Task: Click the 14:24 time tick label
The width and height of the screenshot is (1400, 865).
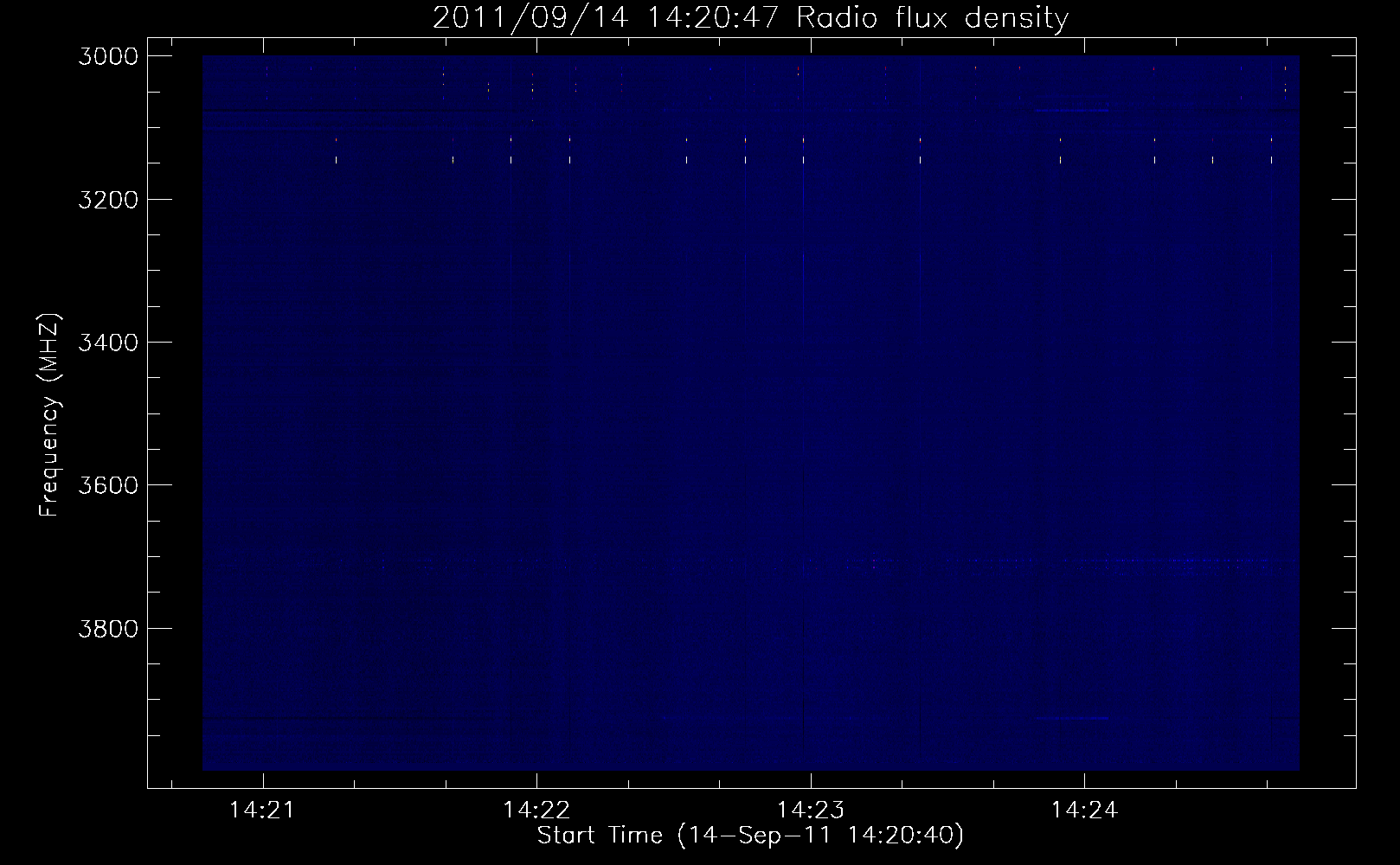Action: point(1084,810)
